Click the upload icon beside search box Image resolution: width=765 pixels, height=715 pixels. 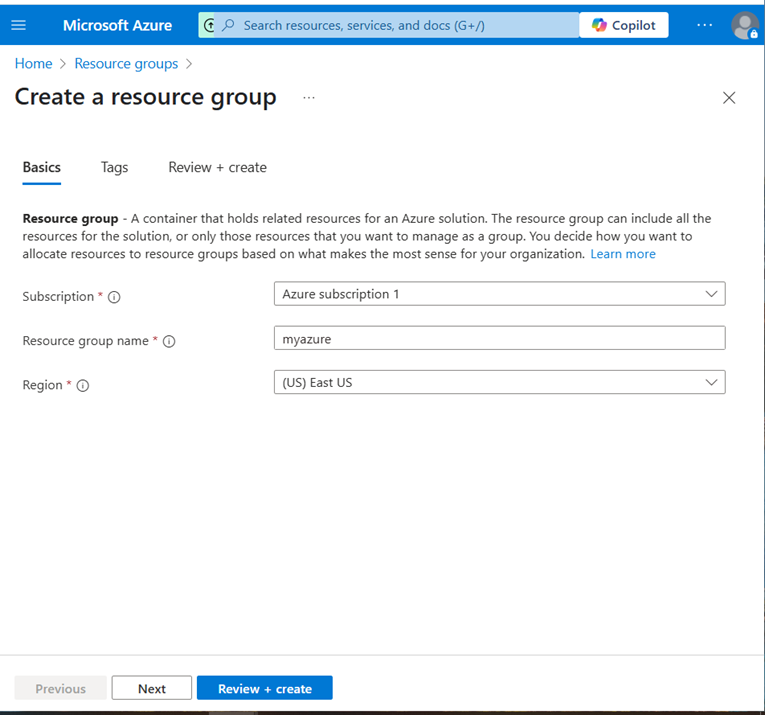click(208, 25)
